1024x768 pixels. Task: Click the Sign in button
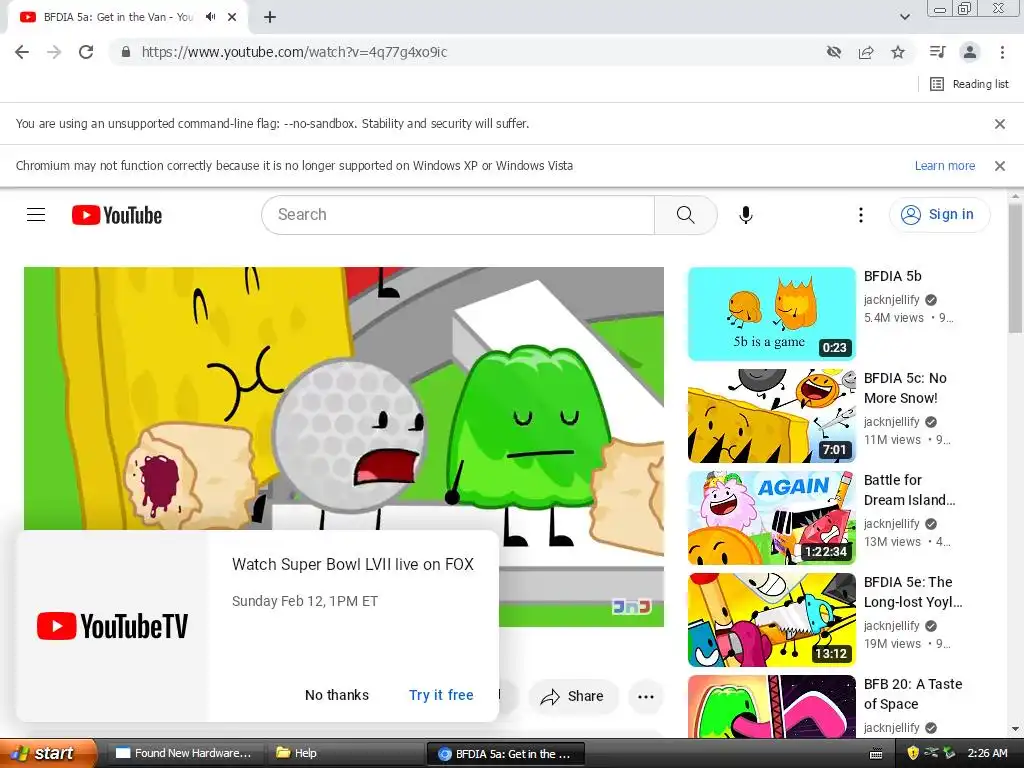939,214
